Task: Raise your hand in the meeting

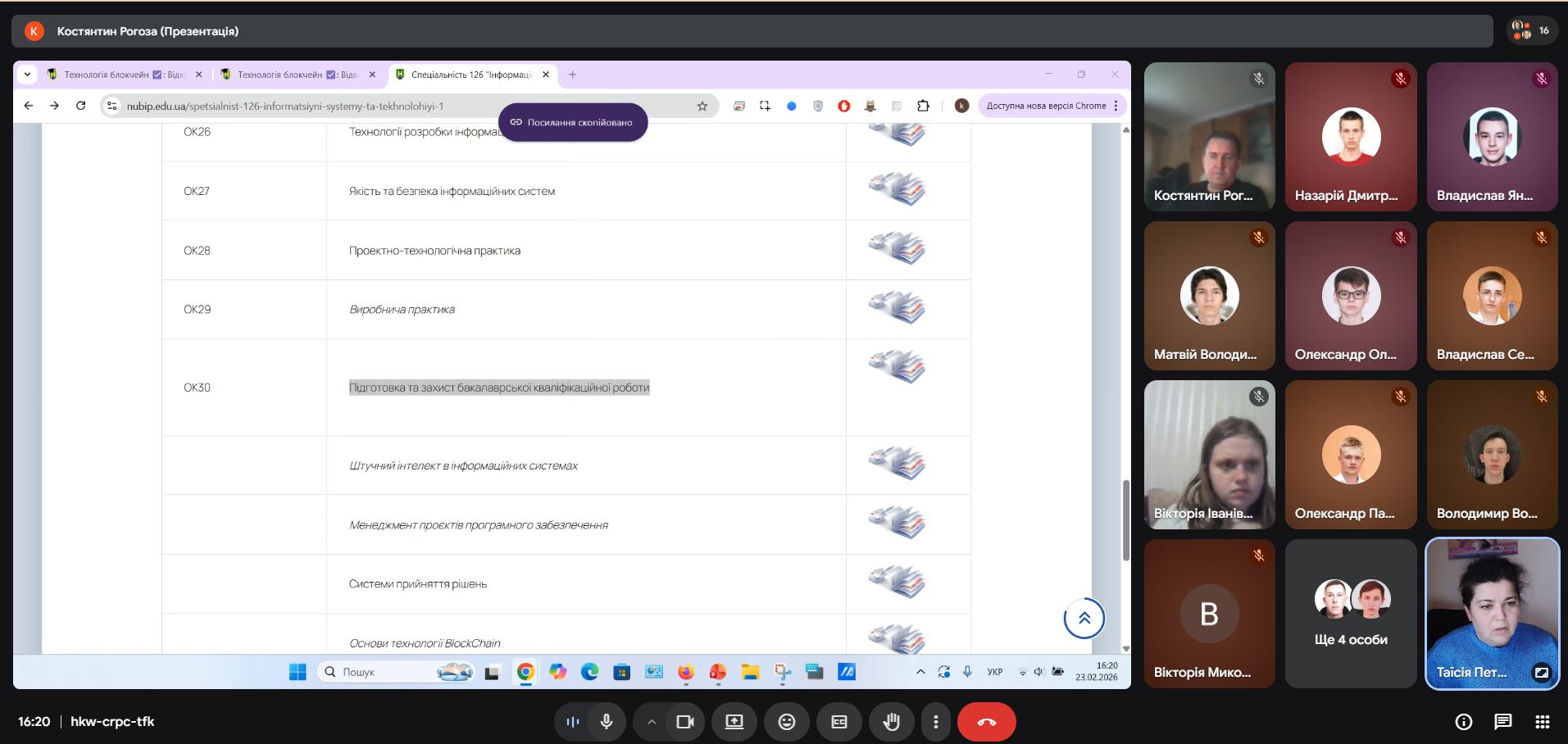Action: [x=892, y=722]
